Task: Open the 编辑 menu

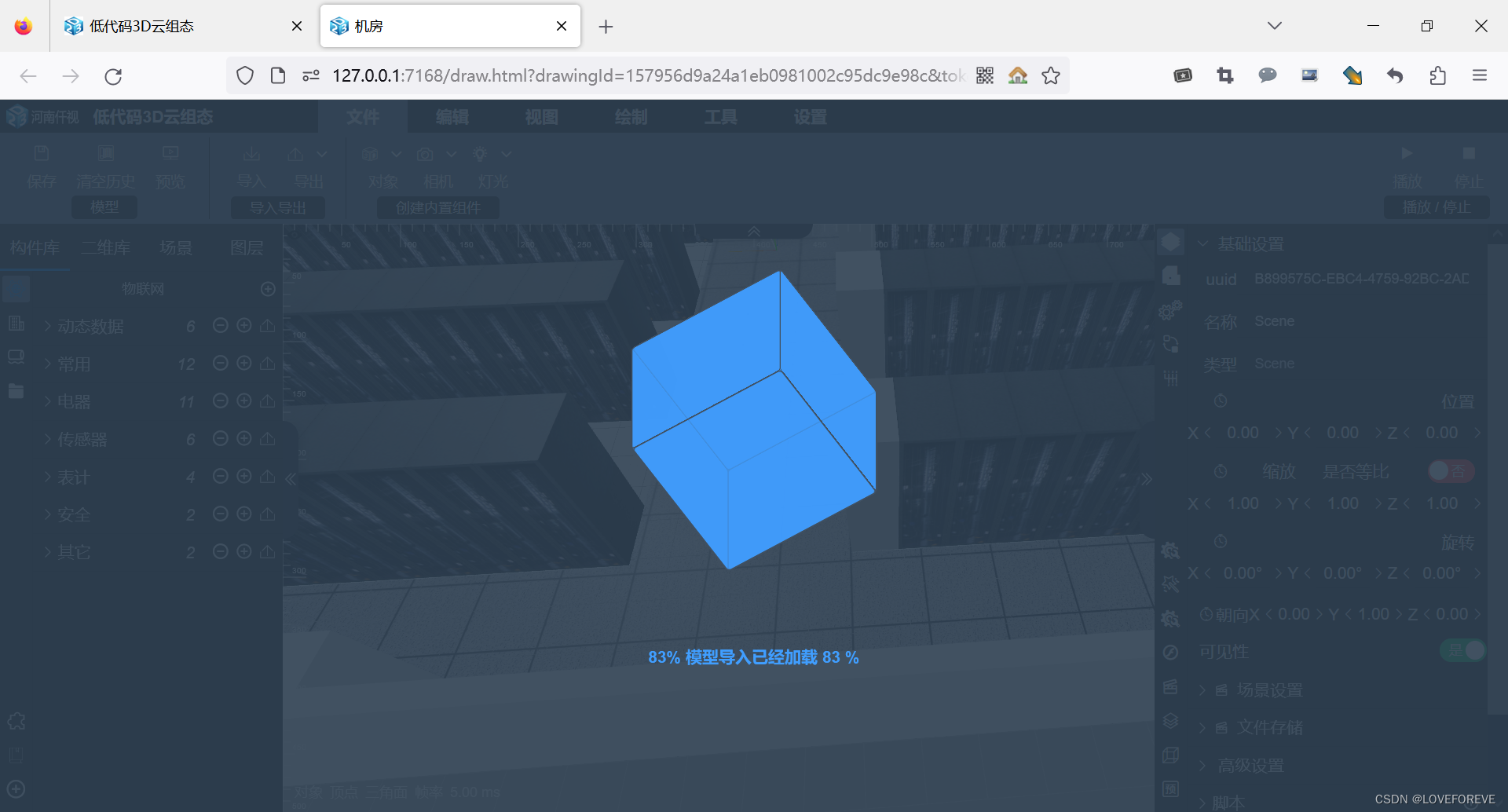Action: coord(452,117)
